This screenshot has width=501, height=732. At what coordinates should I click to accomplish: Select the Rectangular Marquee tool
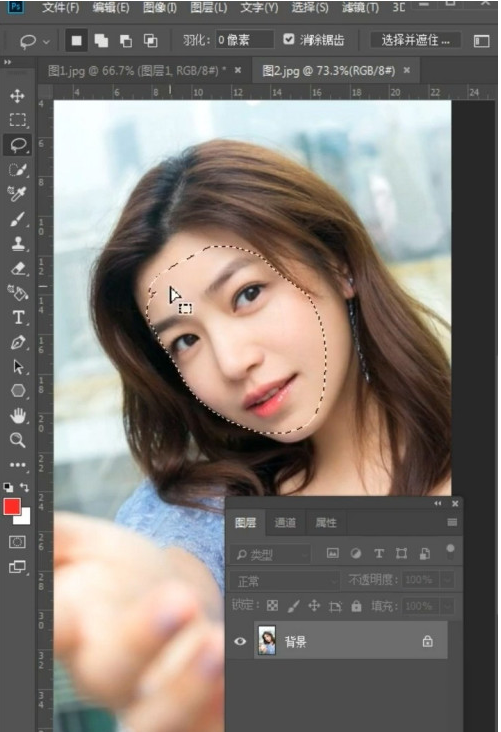18,120
